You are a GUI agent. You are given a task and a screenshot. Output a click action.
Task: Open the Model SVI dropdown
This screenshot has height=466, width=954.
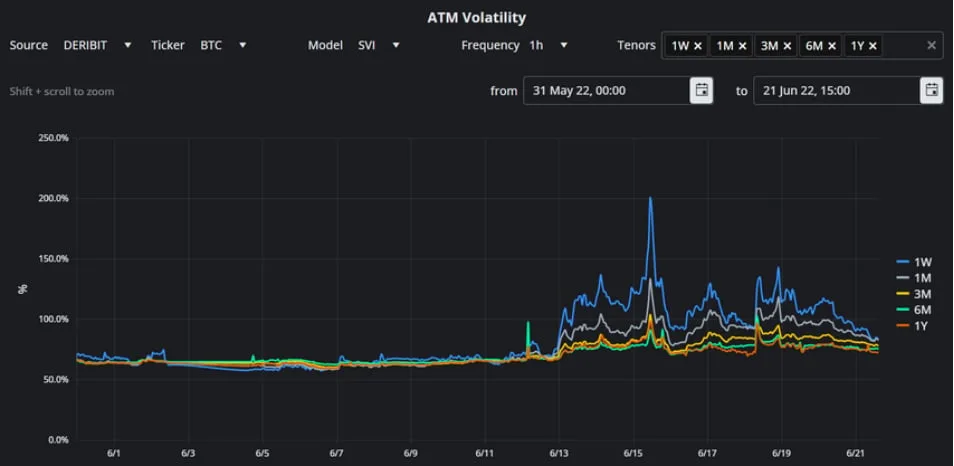click(x=378, y=45)
